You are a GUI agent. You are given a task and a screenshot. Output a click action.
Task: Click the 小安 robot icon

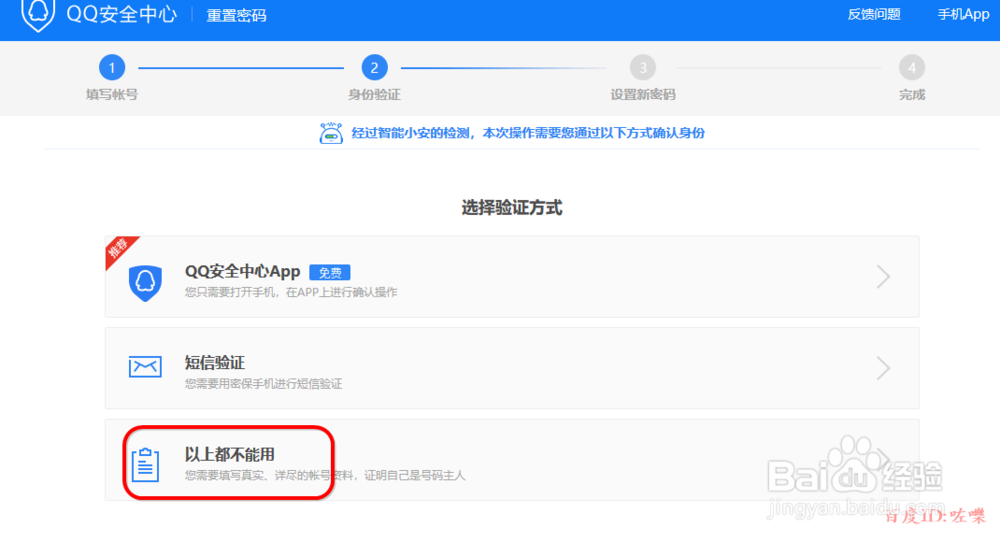331,133
